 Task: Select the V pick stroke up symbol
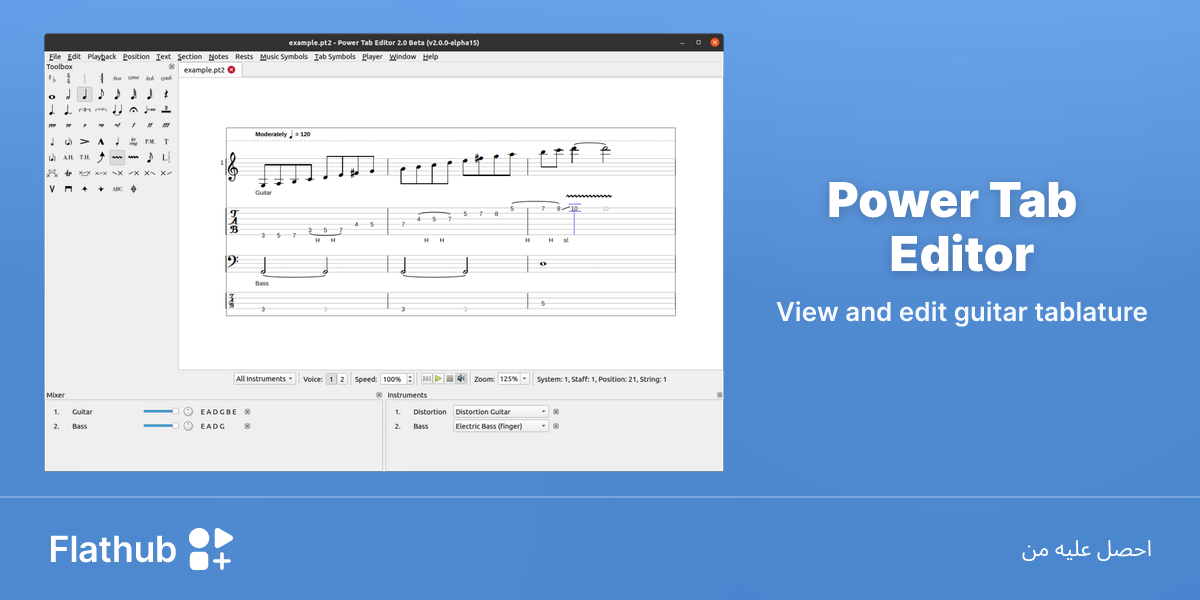52,189
